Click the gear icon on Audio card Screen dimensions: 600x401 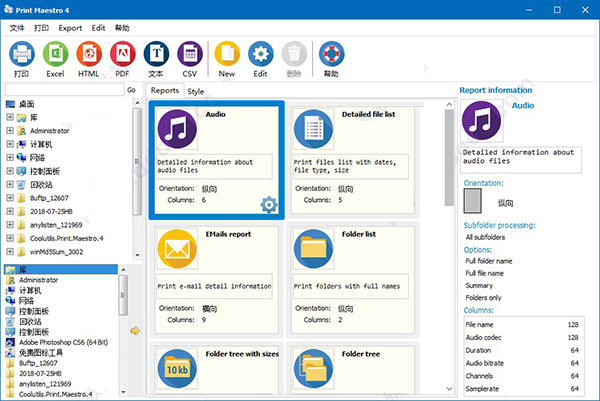(269, 205)
